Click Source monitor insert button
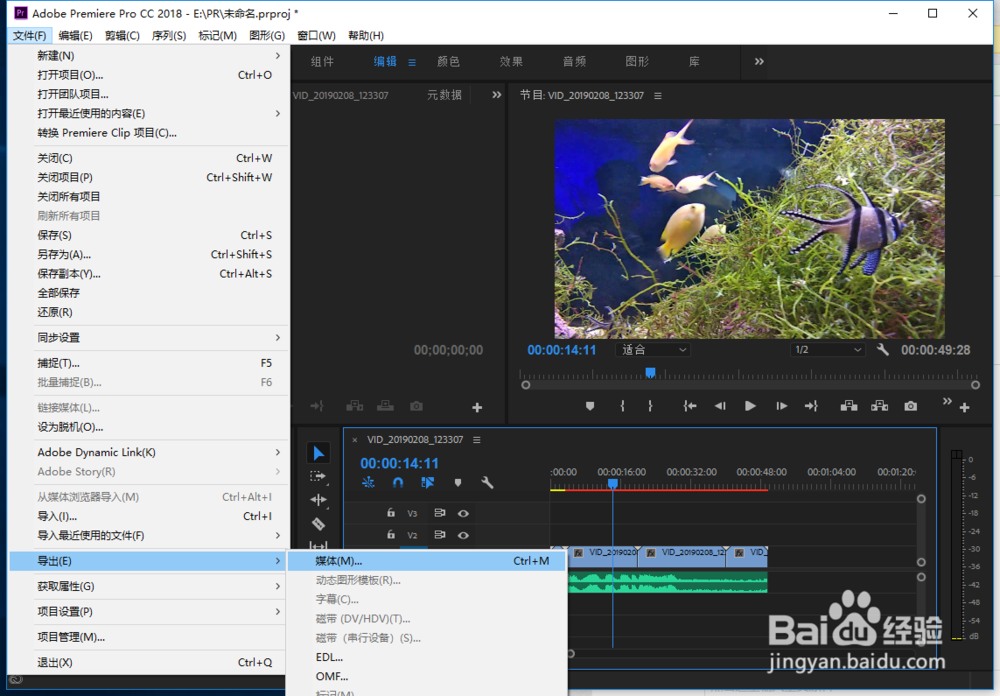The image size is (1000, 696). pyautogui.click(x=355, y=406)
